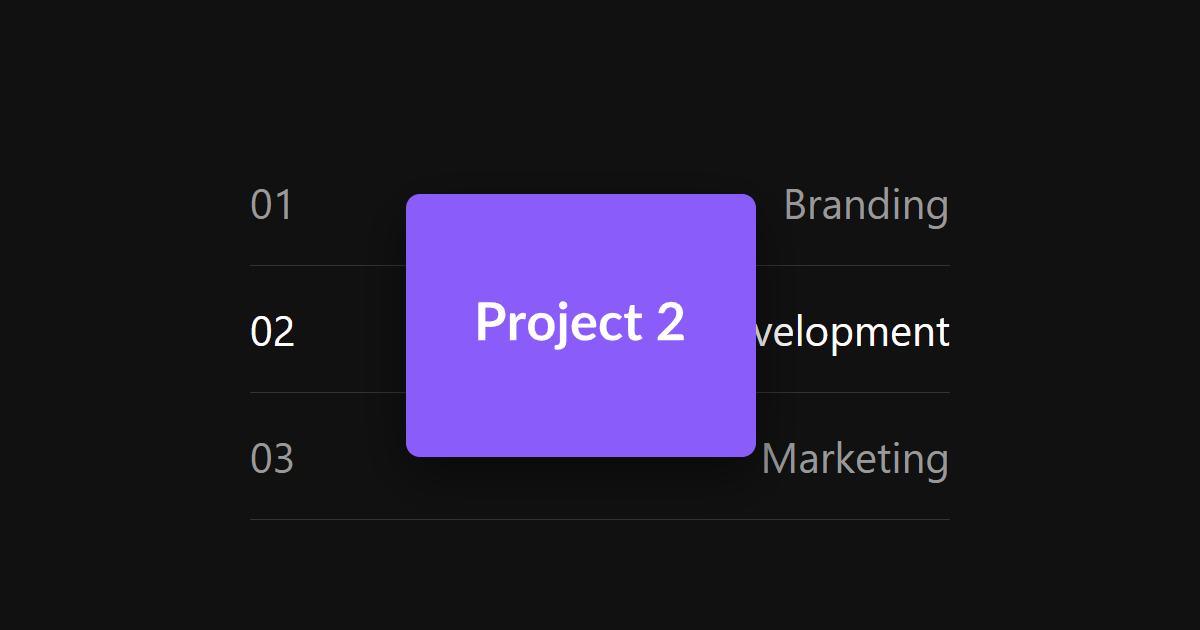Select item number 02 in the list
This screenshot has height=630, width=1200.
tap(271, 332)
